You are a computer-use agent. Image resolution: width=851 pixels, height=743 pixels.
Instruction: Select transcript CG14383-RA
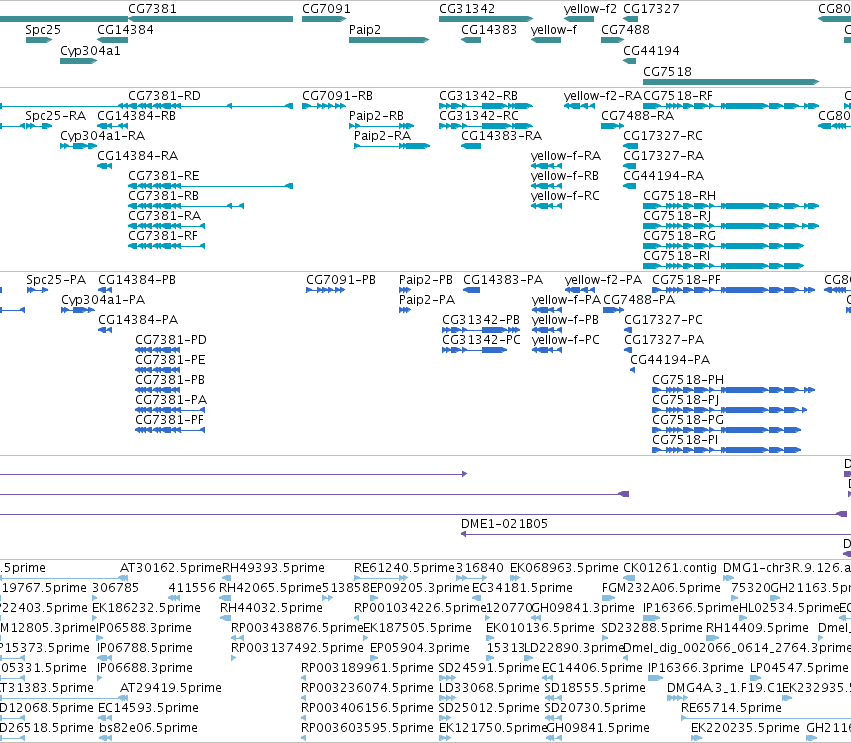[x=471, y=146]
